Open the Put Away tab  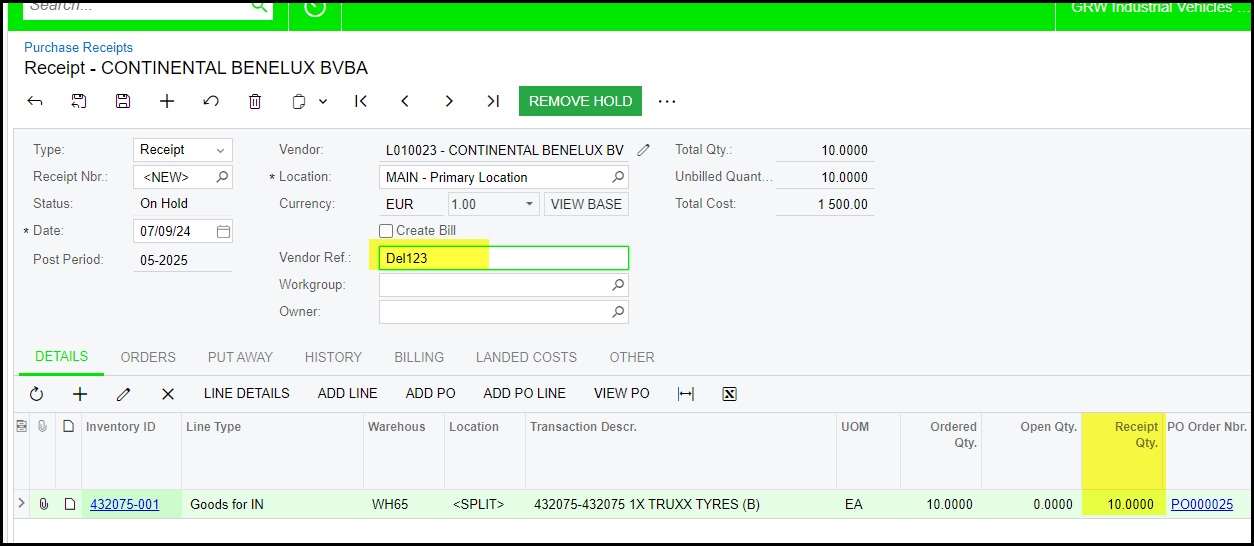point(241,357)
